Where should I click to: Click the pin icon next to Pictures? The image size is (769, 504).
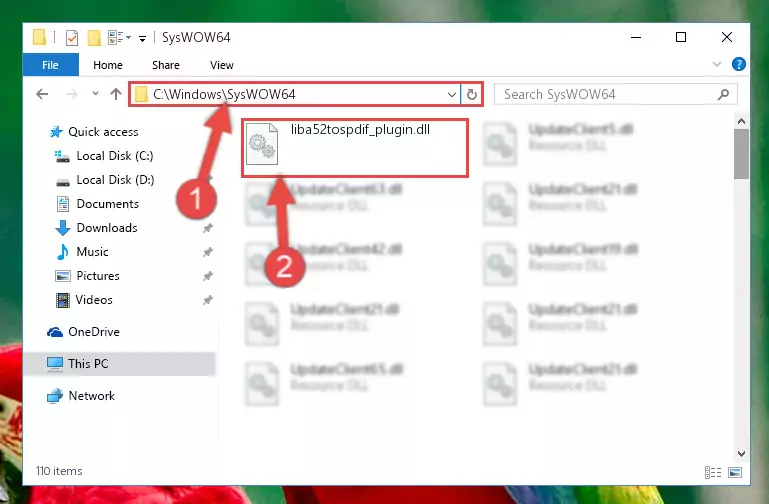click(208, 276)
